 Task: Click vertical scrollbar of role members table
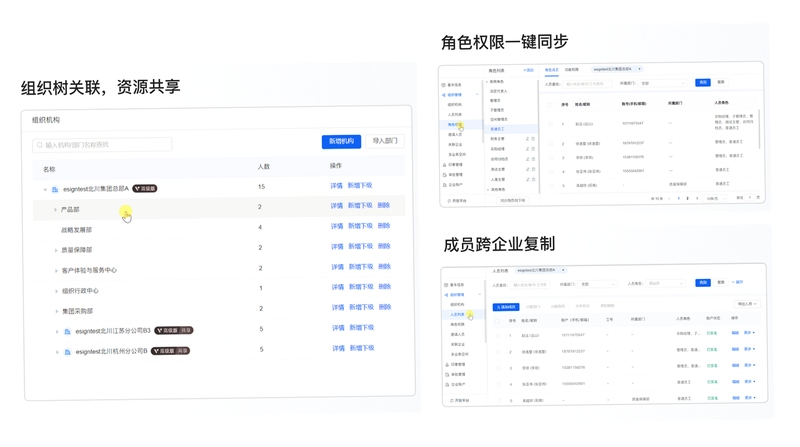(759, 129)
